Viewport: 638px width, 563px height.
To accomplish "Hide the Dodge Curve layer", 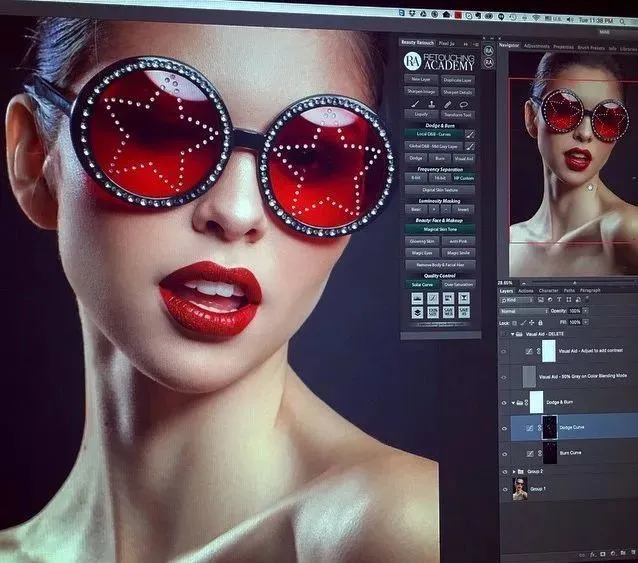I will pos(505,428).
